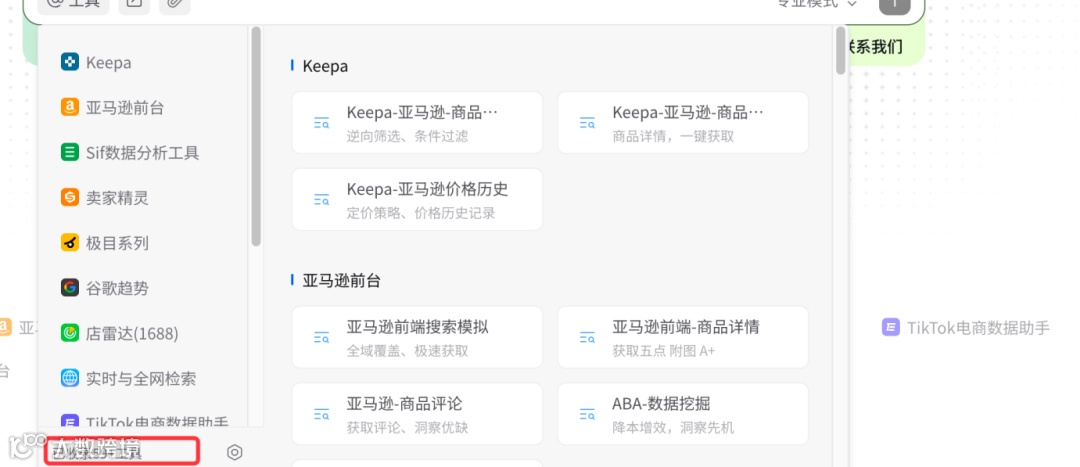Open 谷歌趋势 from the sidebar list
The image size is (1080, 467).
coord(105,288)
